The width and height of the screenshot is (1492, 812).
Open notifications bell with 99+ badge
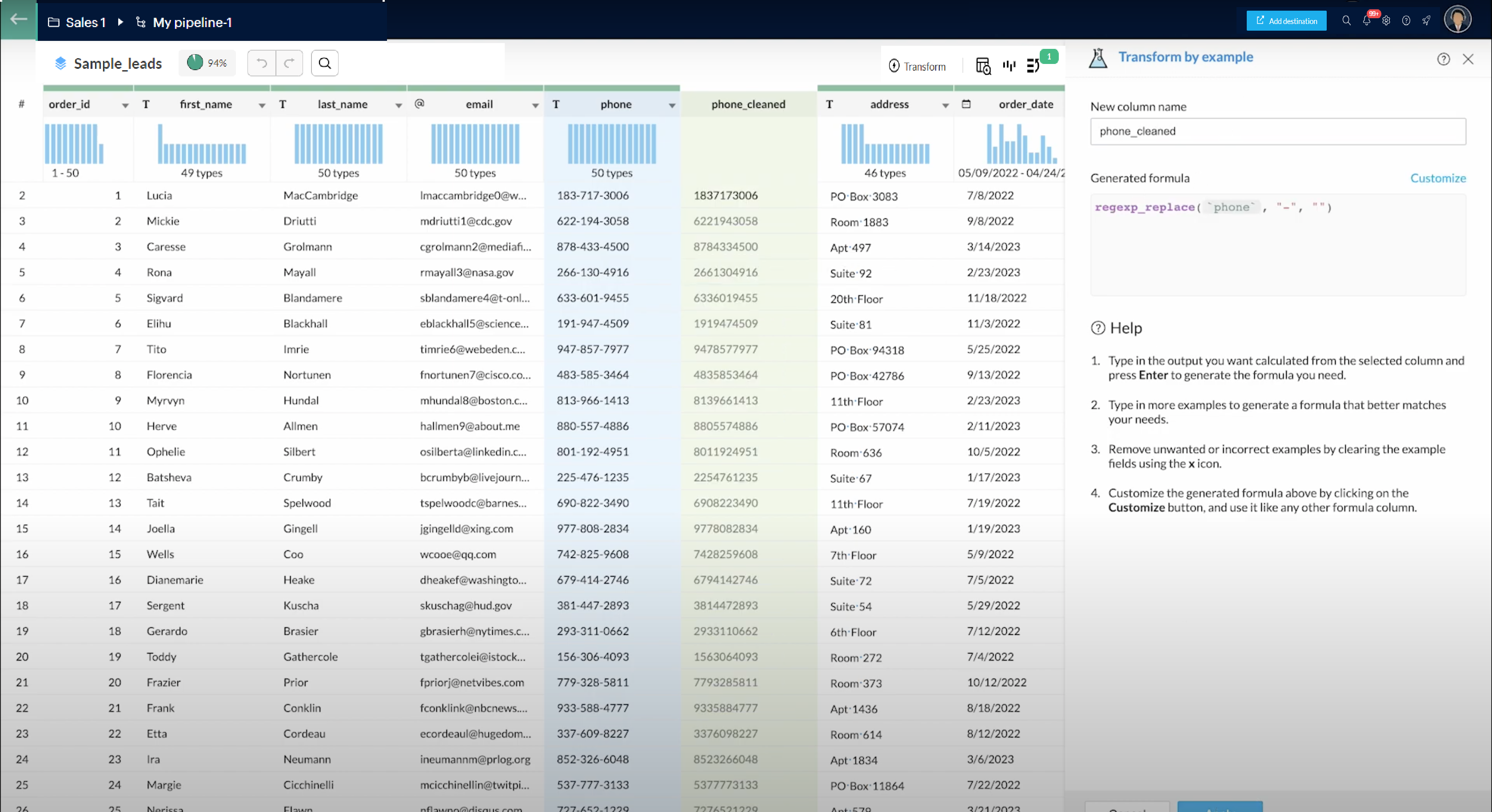click(1366, 21)
